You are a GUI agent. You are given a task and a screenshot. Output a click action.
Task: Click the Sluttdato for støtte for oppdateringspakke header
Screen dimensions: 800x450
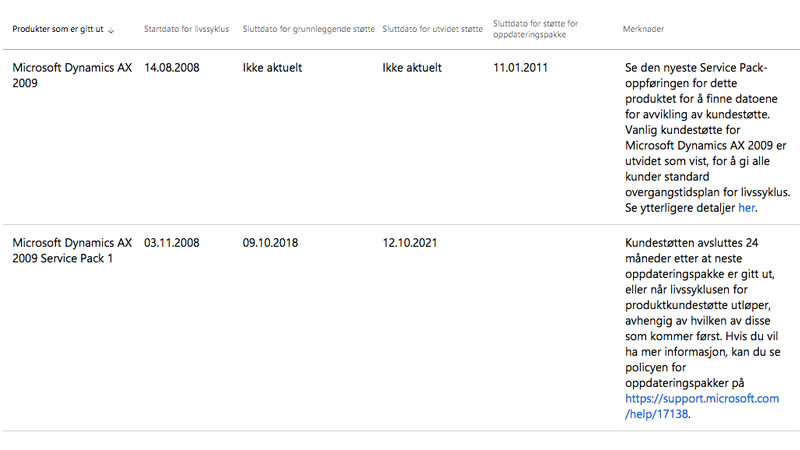(x=535, y=29)
